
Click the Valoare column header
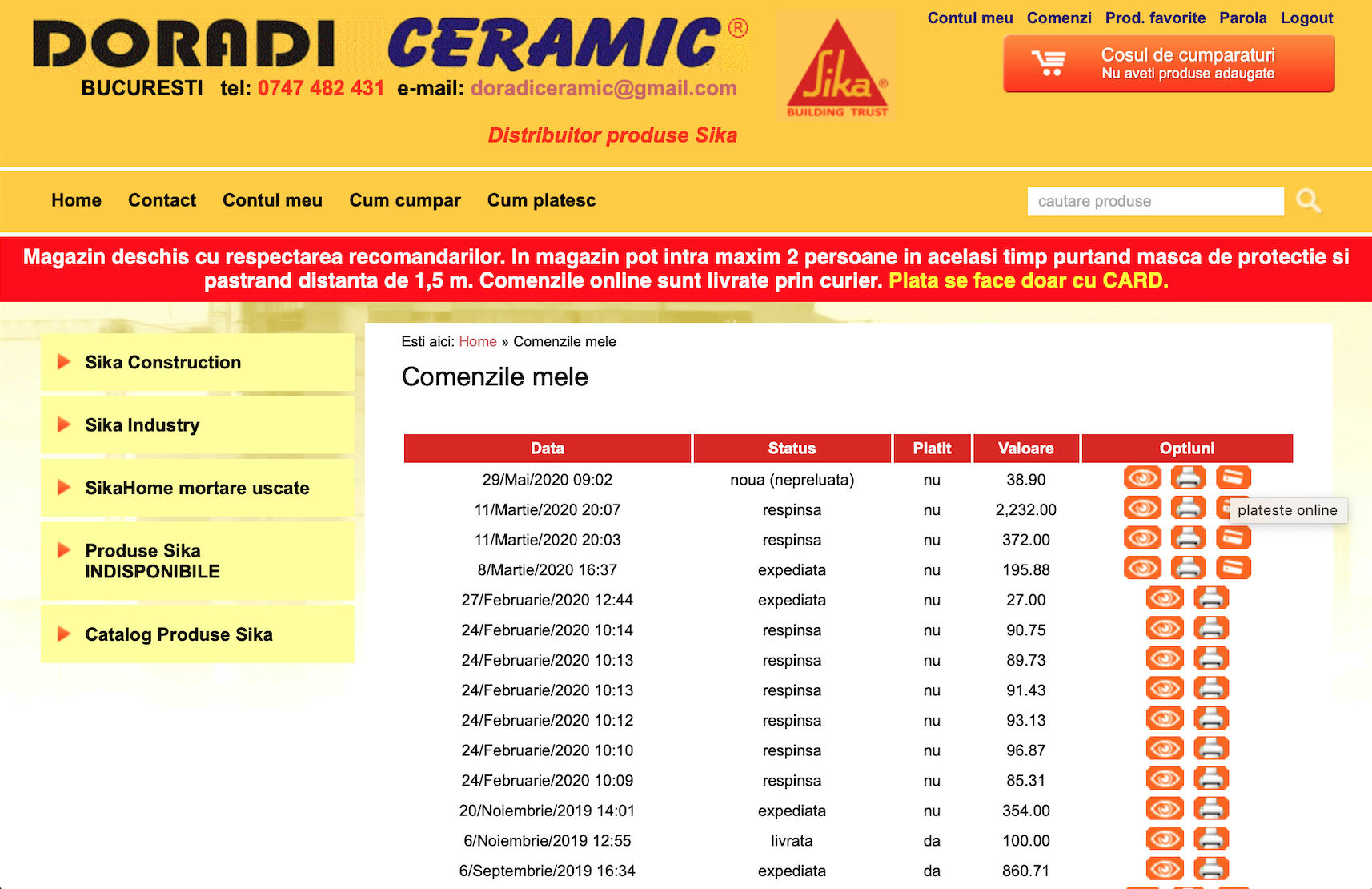1025,449
